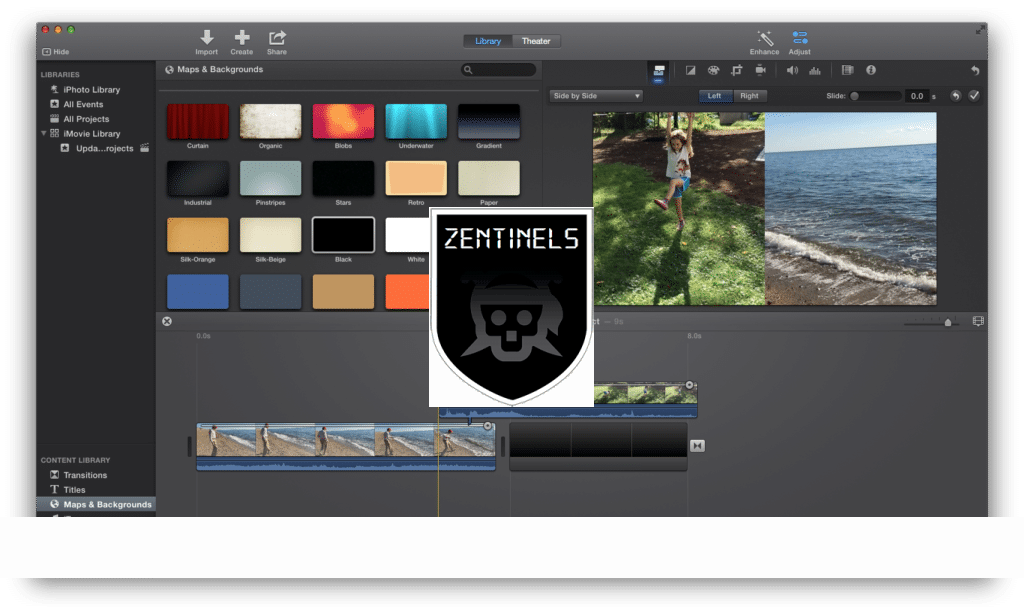Open the color correction palette
The height and width of the screenshot is (614, 1024).
(713, 71)
